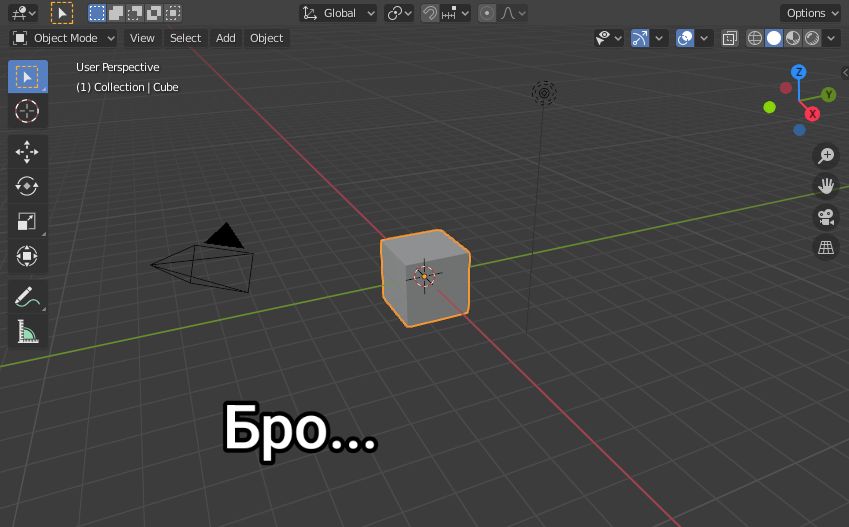Open proportional falloff dropdown

click(x=512, y=13)
